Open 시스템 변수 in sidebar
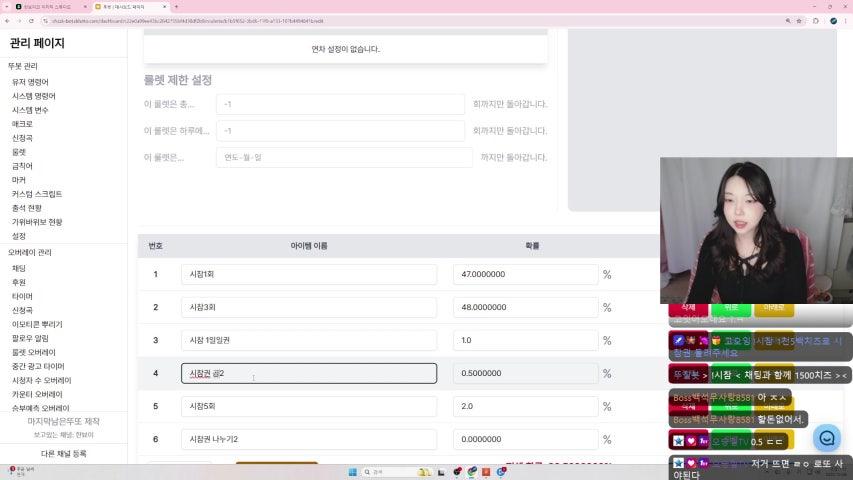The image size is (853, 480). tap(30, 110)
